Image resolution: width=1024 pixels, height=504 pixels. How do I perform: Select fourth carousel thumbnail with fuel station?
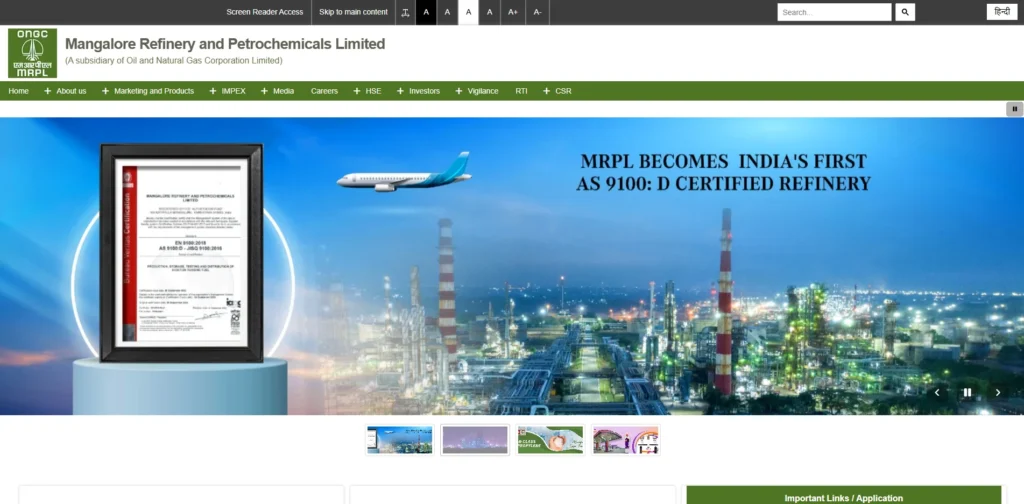[626, 440]
